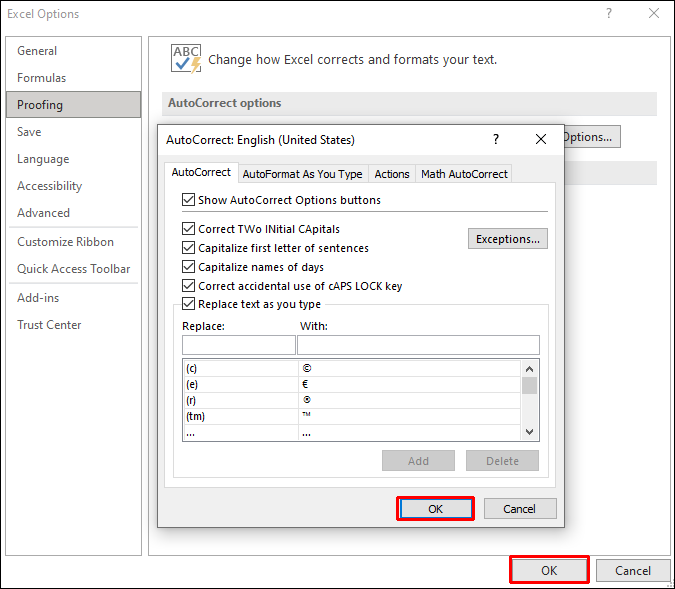Toggle Capitalize first letter of sentences
Image resolution: width=675 pixels, height=589 pixels.
[x=188, y=248]
